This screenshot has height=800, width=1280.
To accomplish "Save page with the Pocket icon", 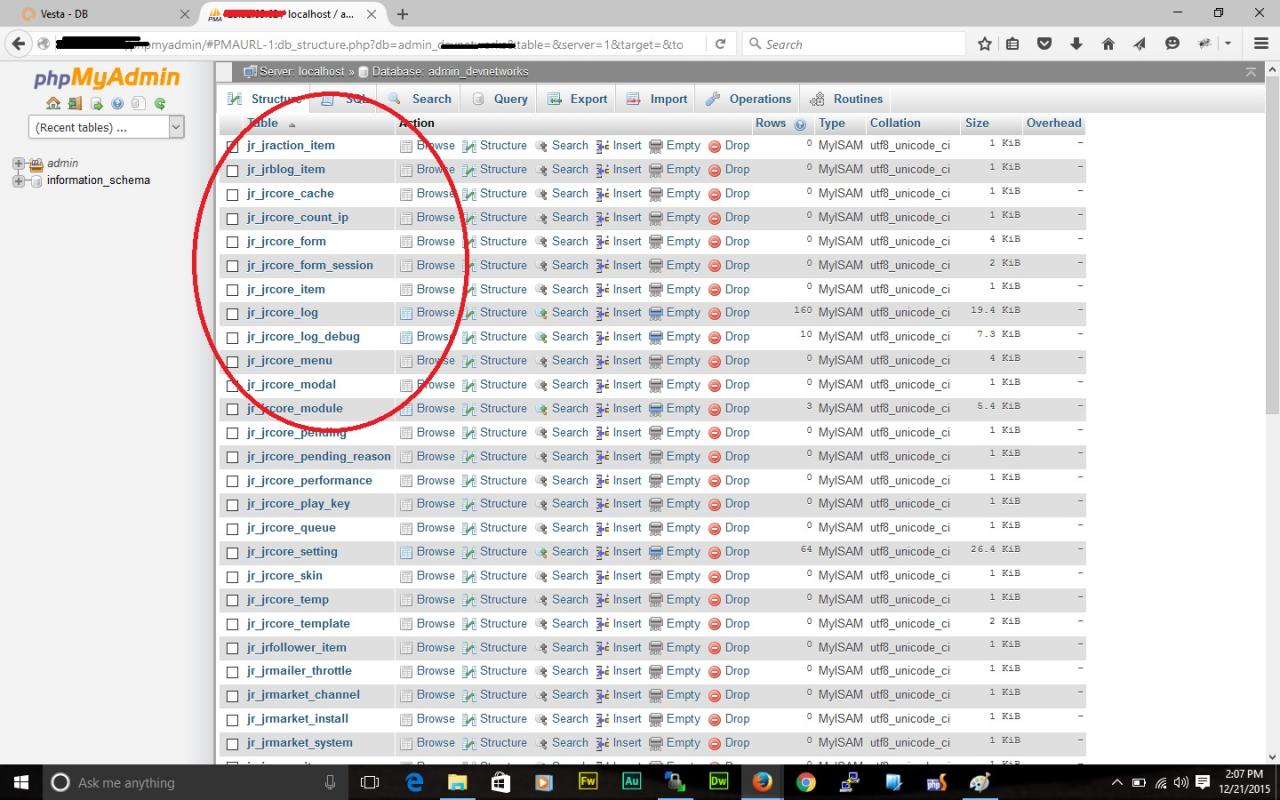I will tap(1044, 44).
